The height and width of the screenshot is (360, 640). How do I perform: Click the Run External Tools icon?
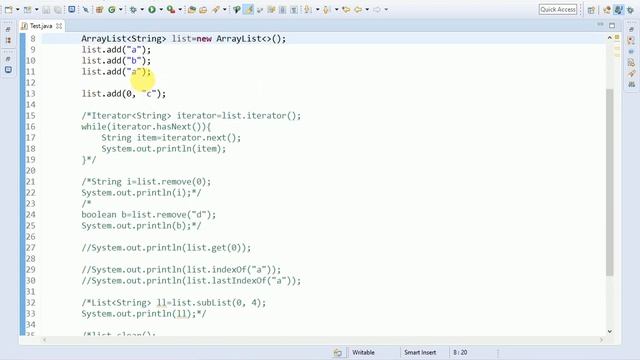[x=171, y=9]
